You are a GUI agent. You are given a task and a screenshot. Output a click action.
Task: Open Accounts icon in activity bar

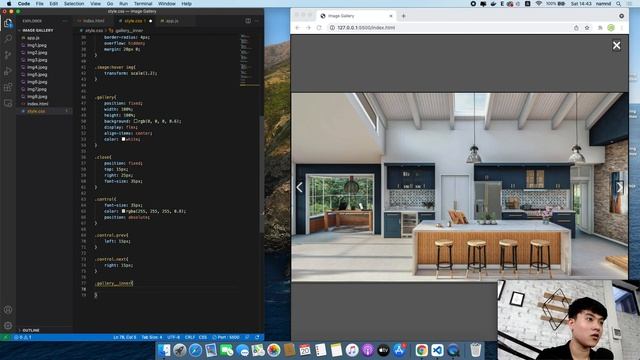point(8,310)
